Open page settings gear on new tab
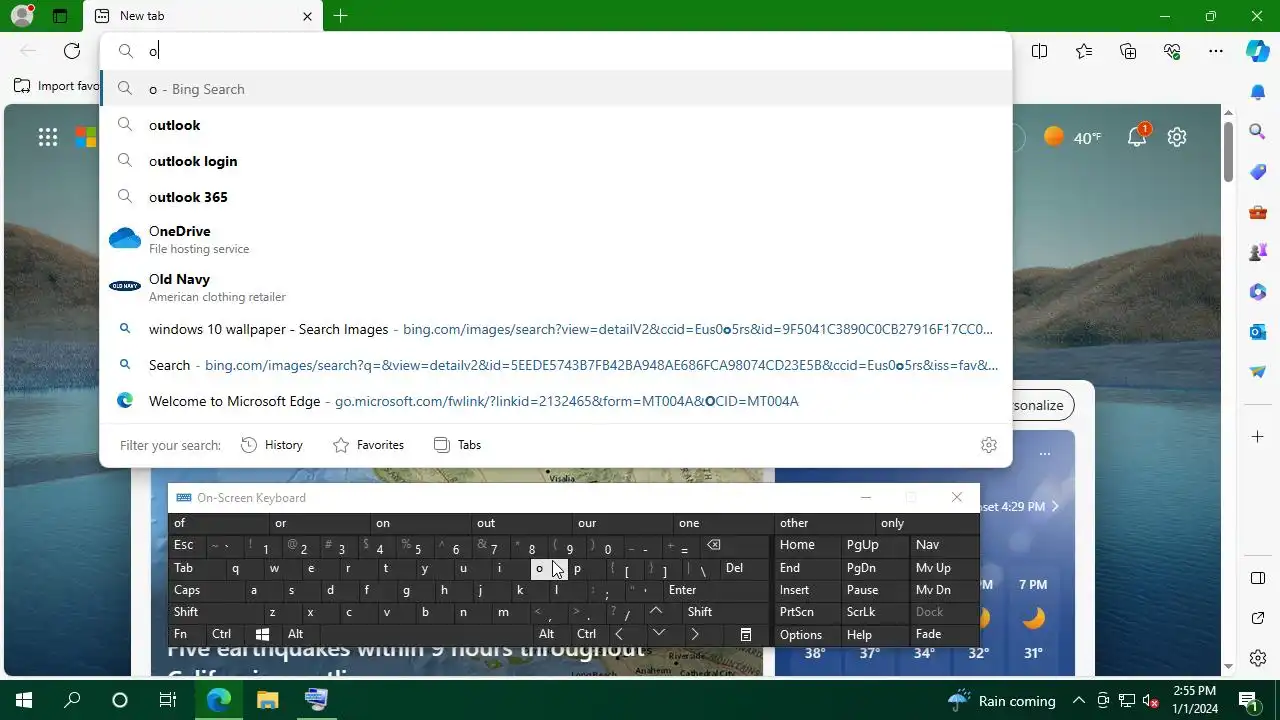The width and height of the screenshot is (1280, 720). pos(1177,137)
